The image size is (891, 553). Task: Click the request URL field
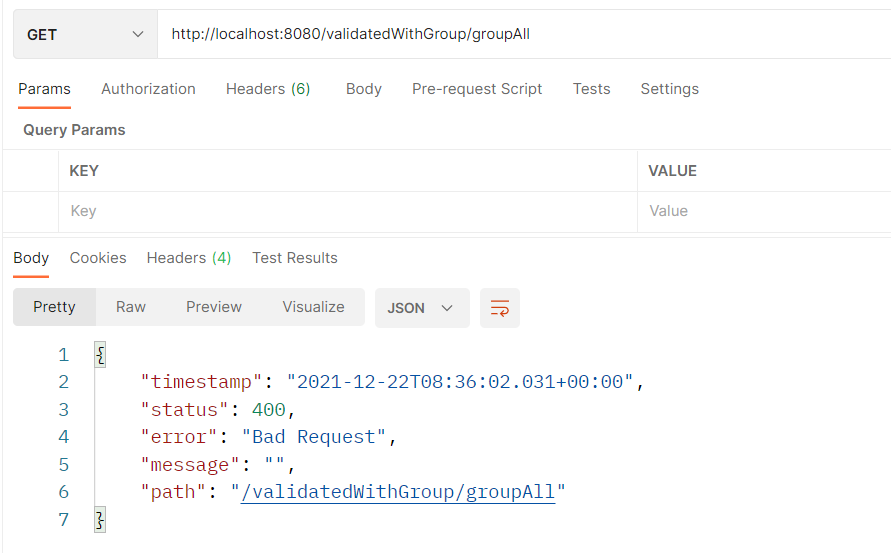[x=524, y=34]
